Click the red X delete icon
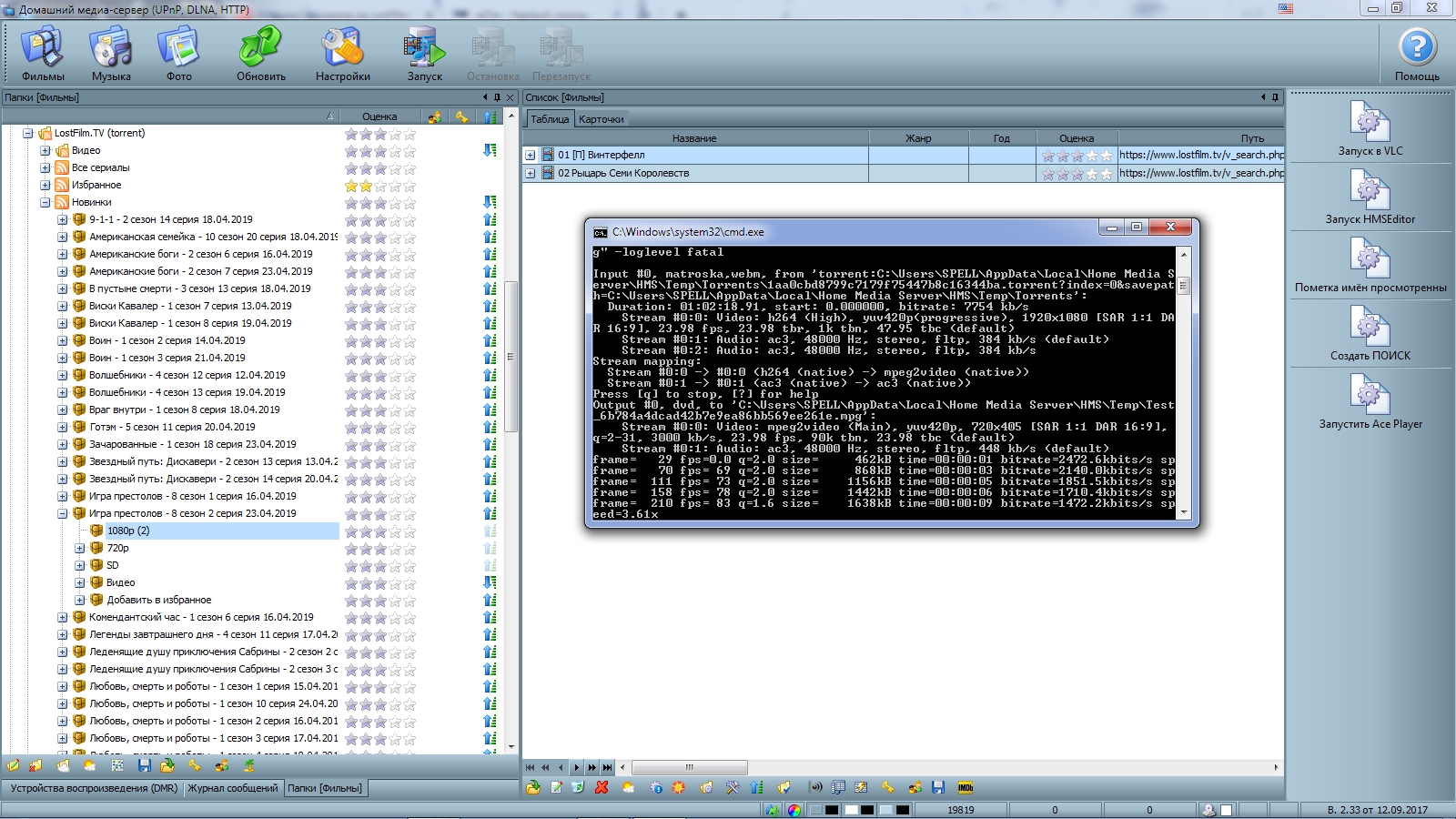1456x819 pixels. click(602, 787)
